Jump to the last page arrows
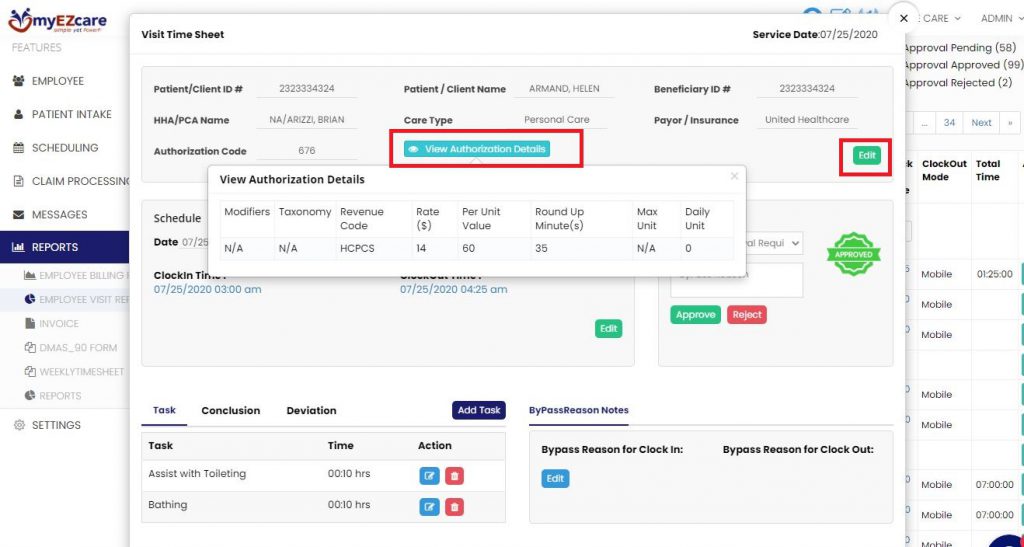Screen dimensions: 1024x547 (1010, 123)
